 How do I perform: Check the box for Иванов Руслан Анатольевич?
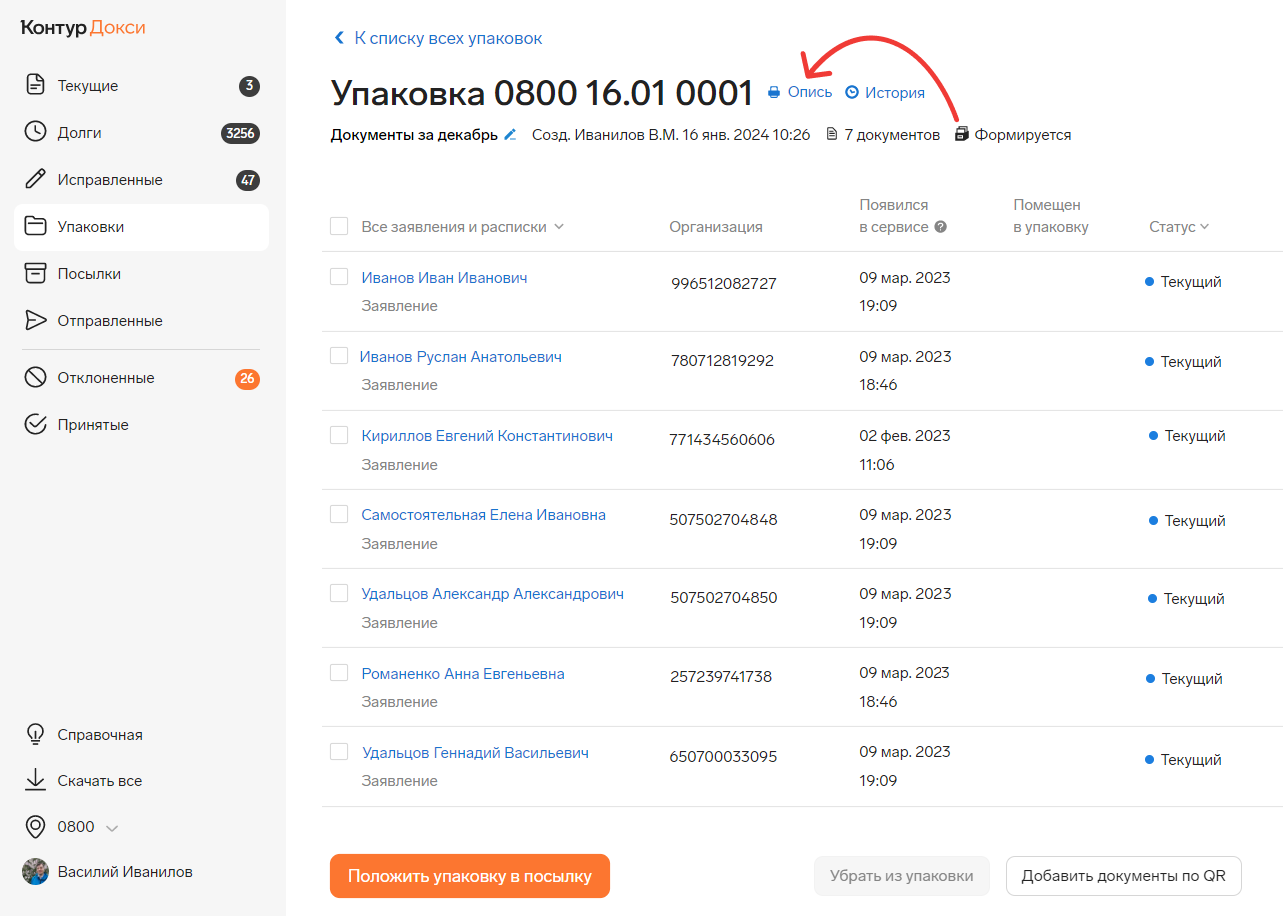tap(339, 356)
